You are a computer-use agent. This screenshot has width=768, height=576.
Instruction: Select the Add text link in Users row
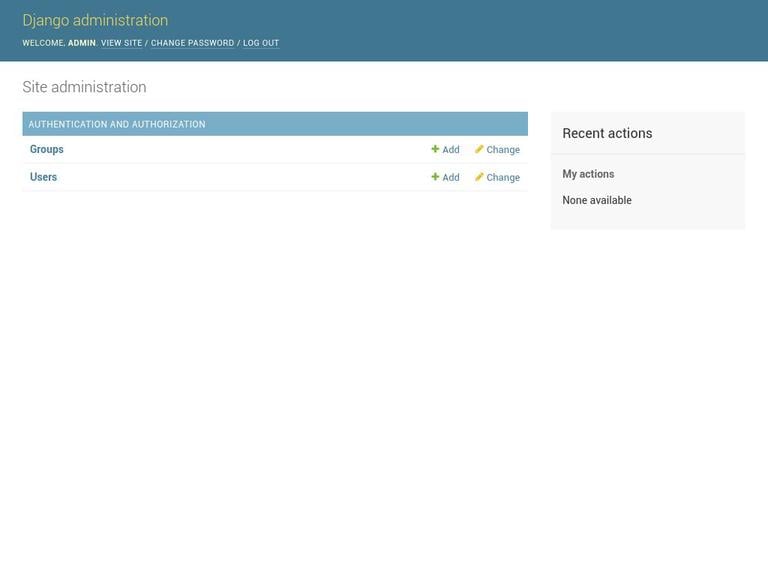(451, 178)
